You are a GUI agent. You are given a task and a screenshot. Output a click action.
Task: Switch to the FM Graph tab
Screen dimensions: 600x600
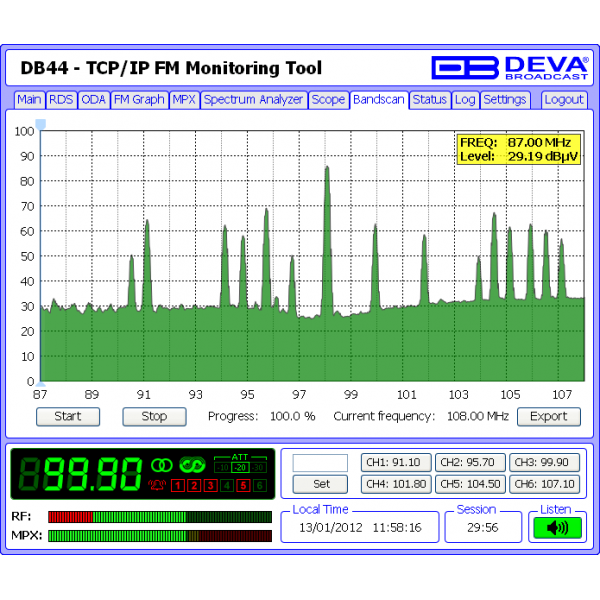coord(139,100)
